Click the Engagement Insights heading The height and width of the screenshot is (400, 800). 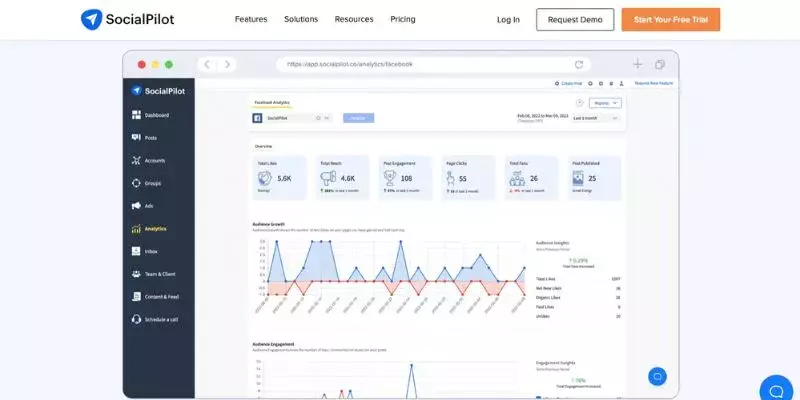pos(554,363)
